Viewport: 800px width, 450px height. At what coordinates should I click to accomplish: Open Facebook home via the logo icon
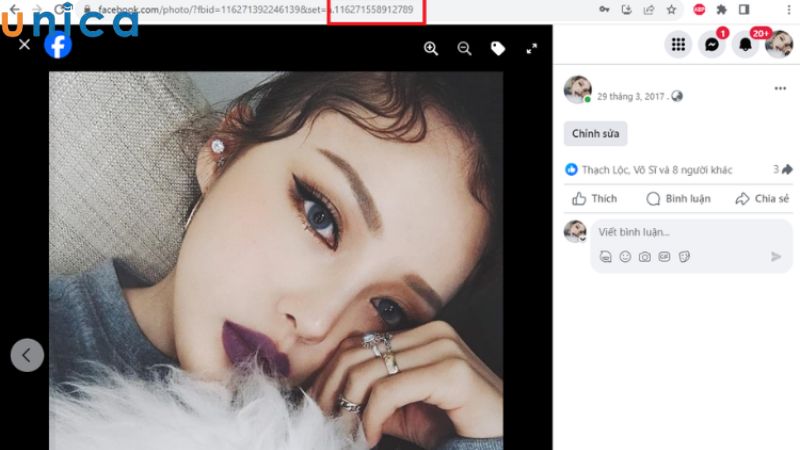tap(58, 45)
